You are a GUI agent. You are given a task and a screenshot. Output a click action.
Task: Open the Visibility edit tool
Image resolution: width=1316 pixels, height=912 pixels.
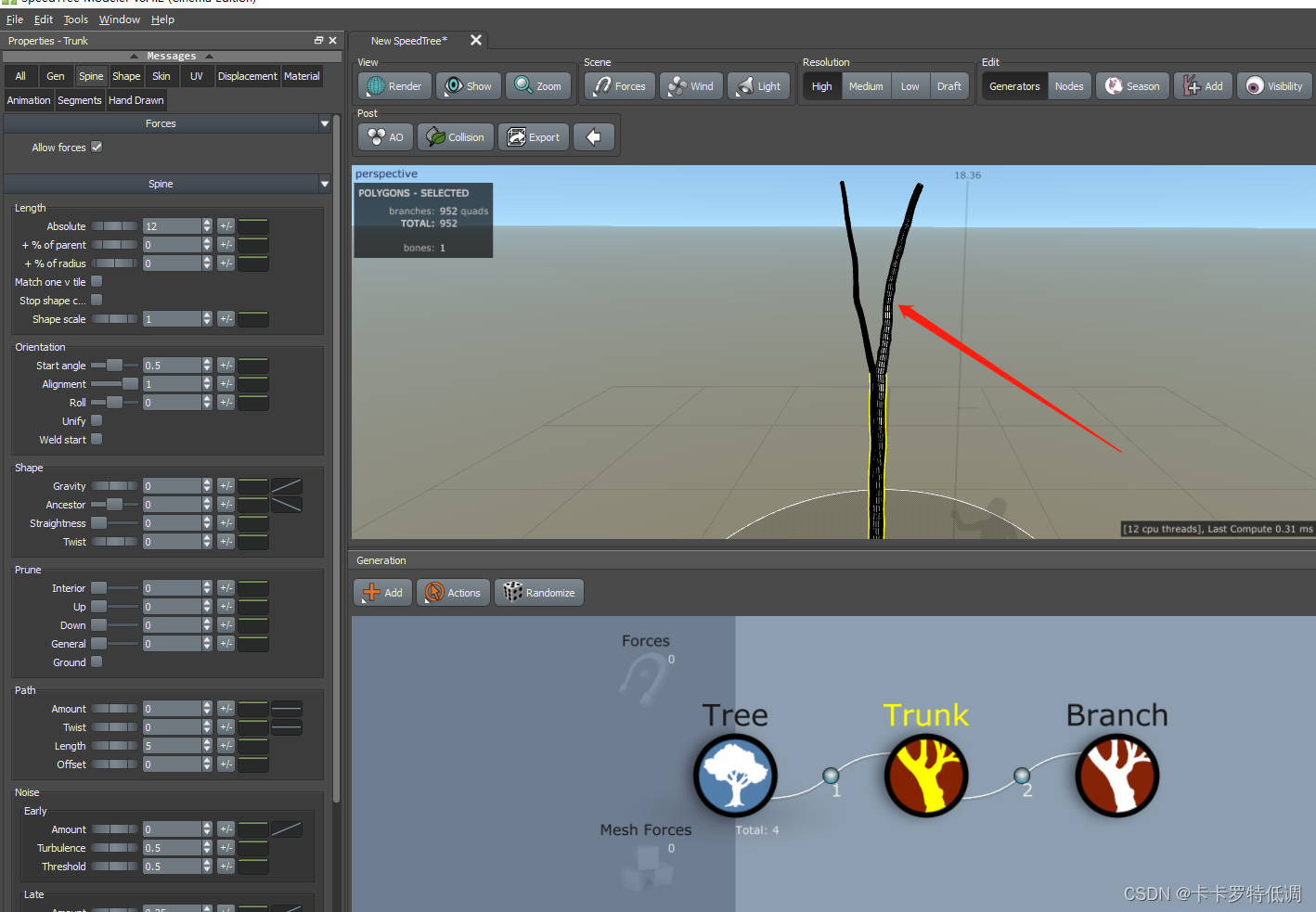click(x=1274, y=86)
